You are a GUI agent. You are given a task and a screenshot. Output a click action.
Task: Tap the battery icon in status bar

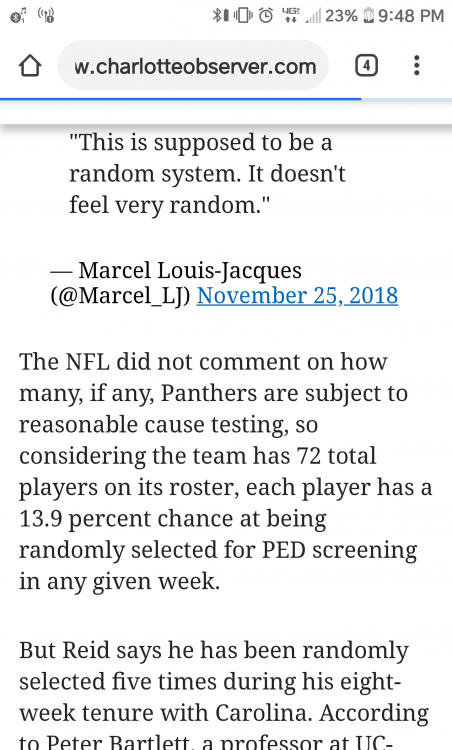click(368, 16)
